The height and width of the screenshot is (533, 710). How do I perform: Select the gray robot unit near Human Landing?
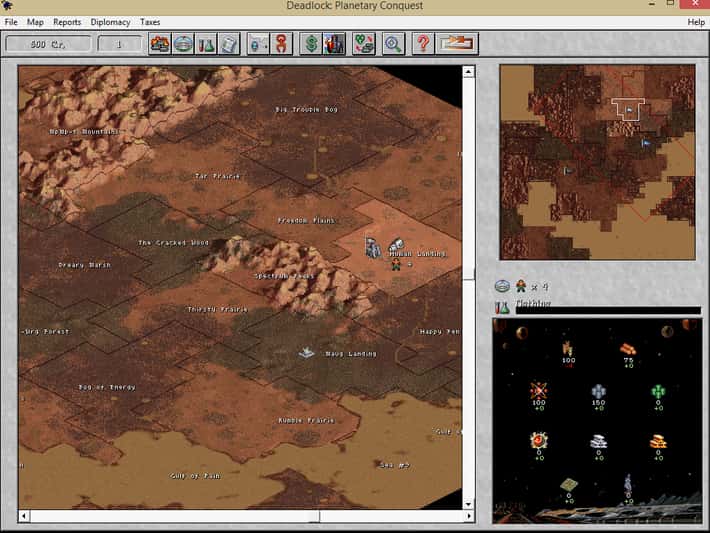373,248
